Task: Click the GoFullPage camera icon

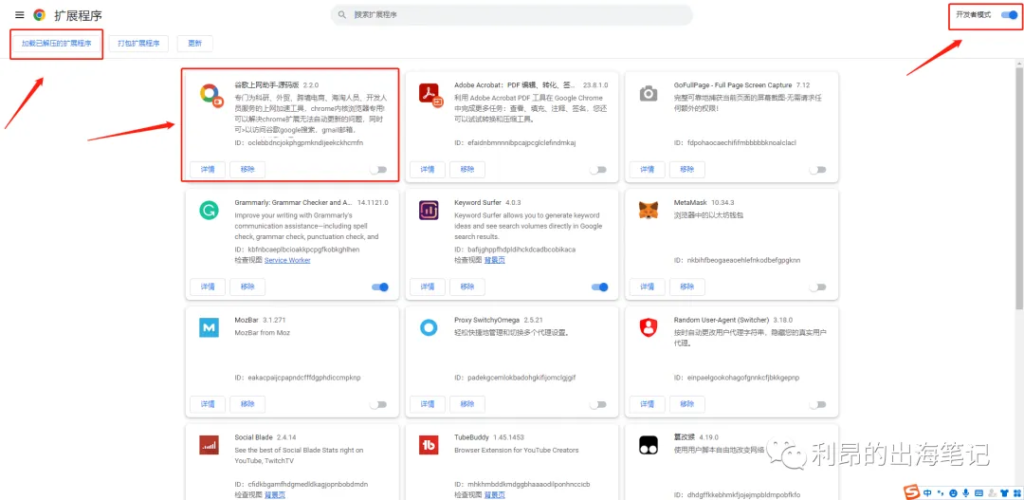Action: coord(648,93)
